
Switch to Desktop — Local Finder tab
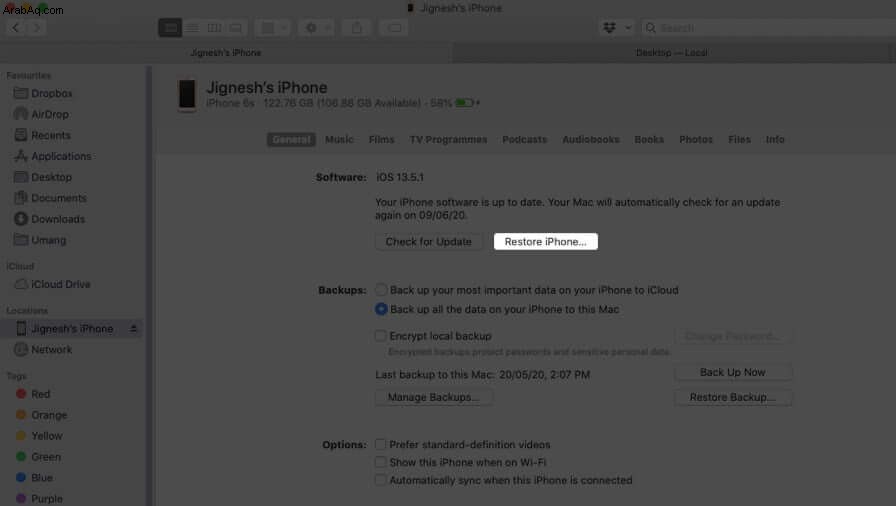pos(671,53)
